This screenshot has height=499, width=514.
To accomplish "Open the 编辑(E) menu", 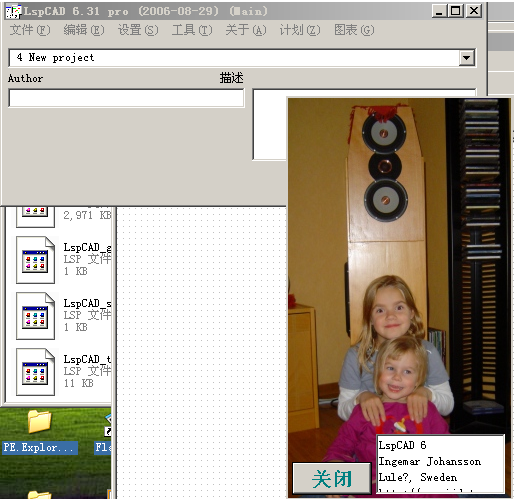I will tap(84, 30).
